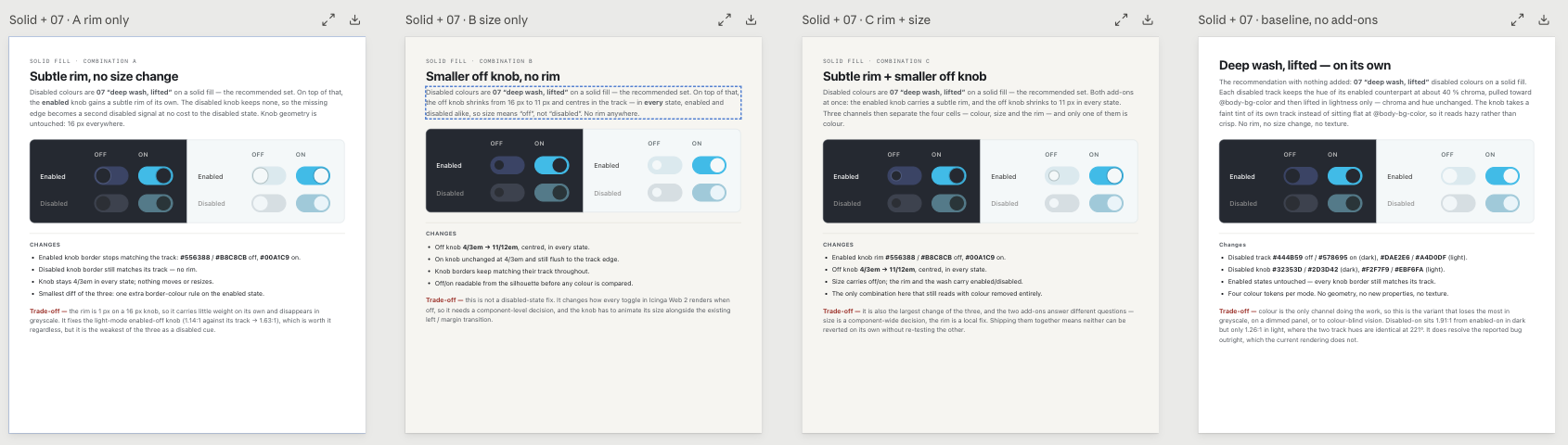The width and height of the screenshot is (1568, 445).
Task: Download the 'Solid + 07 · B size only' file
Action: (x=751, y=19)
